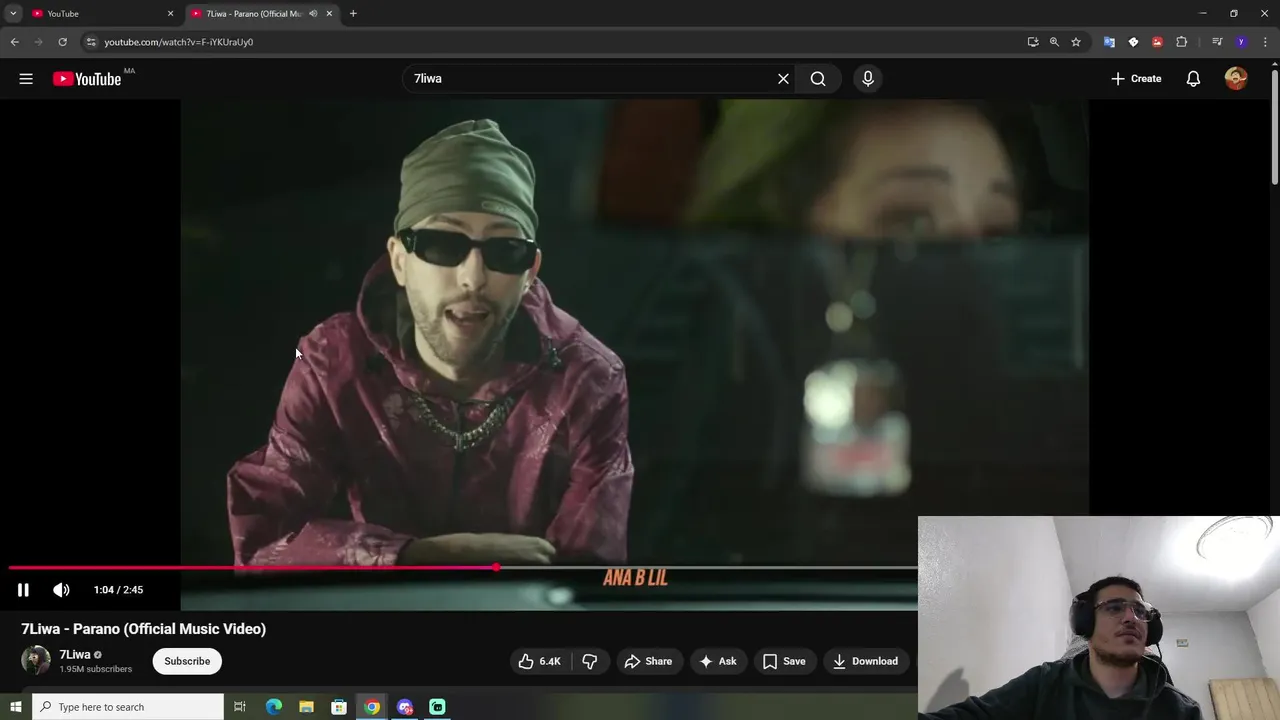
Task: Click the progress bar scrubber handle
Action: 496,568
